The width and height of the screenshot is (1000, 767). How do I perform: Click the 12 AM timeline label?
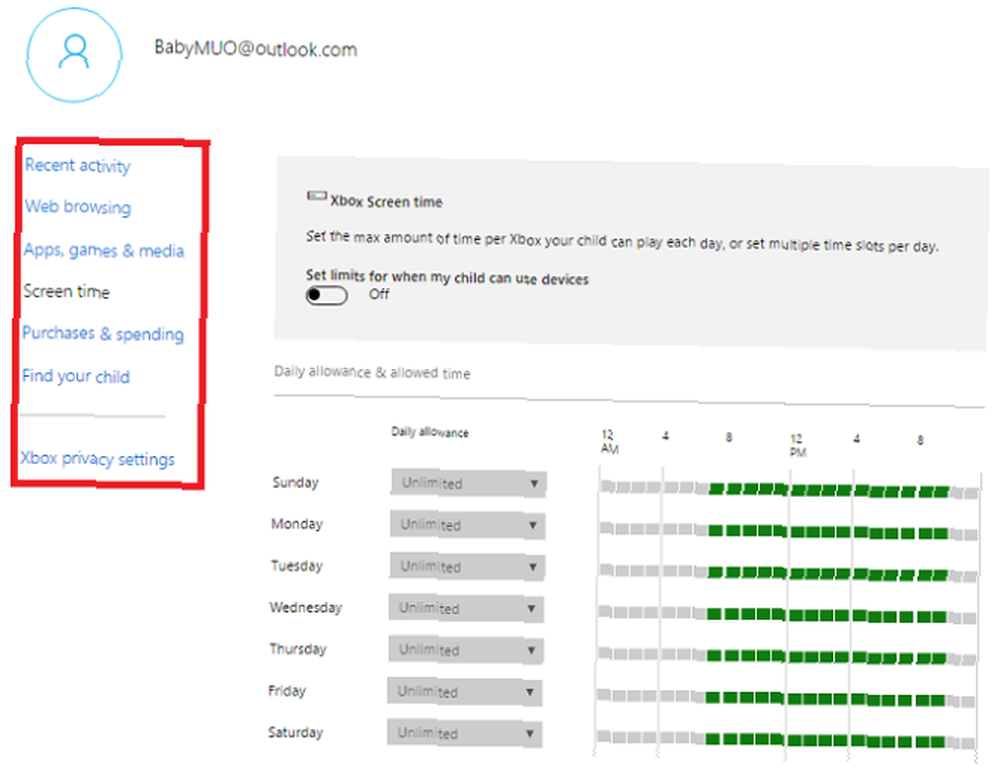610,442
